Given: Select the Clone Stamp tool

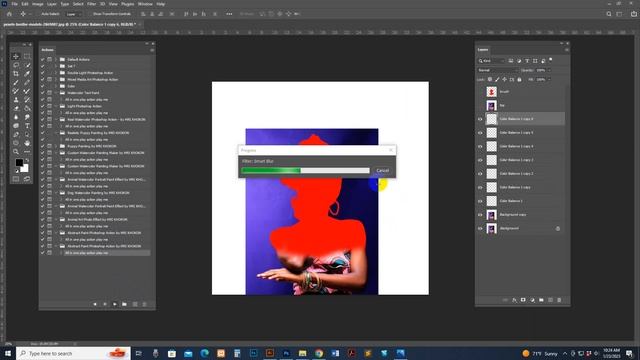Looking at the screenshot, I should 16,100.
